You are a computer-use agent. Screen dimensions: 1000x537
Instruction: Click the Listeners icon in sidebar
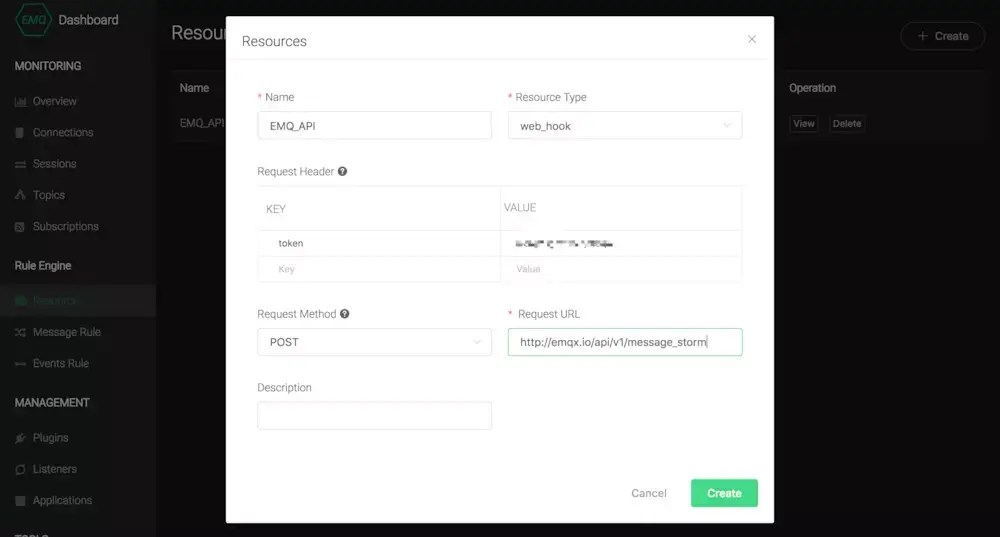click(20, 469)
